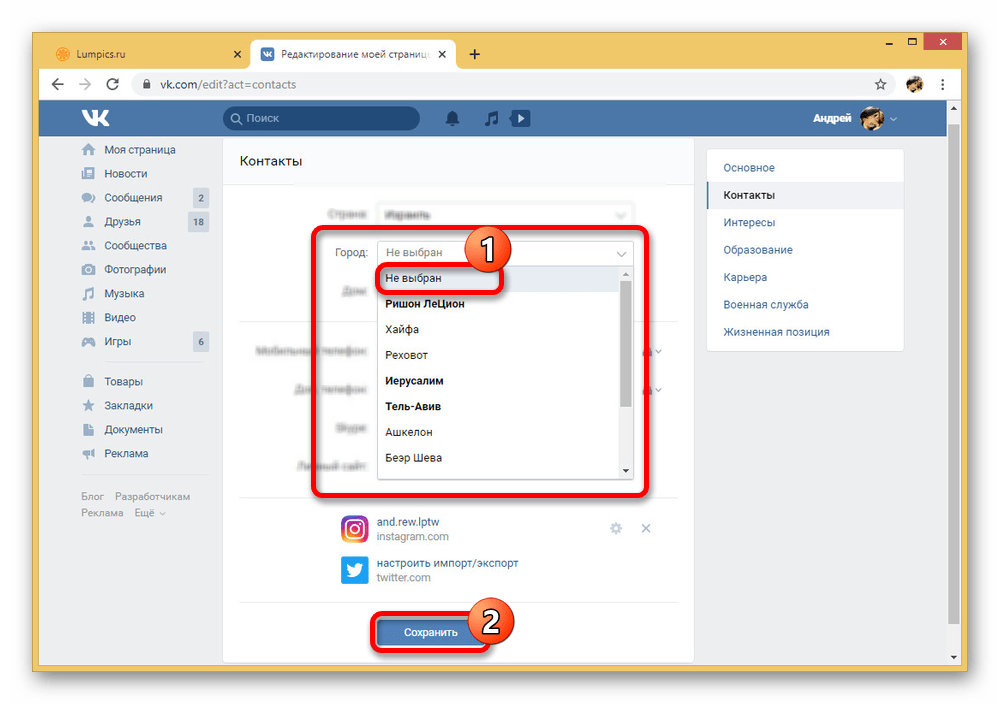
Task: Click the site lock icon in address bar
Action: [147, 84]
